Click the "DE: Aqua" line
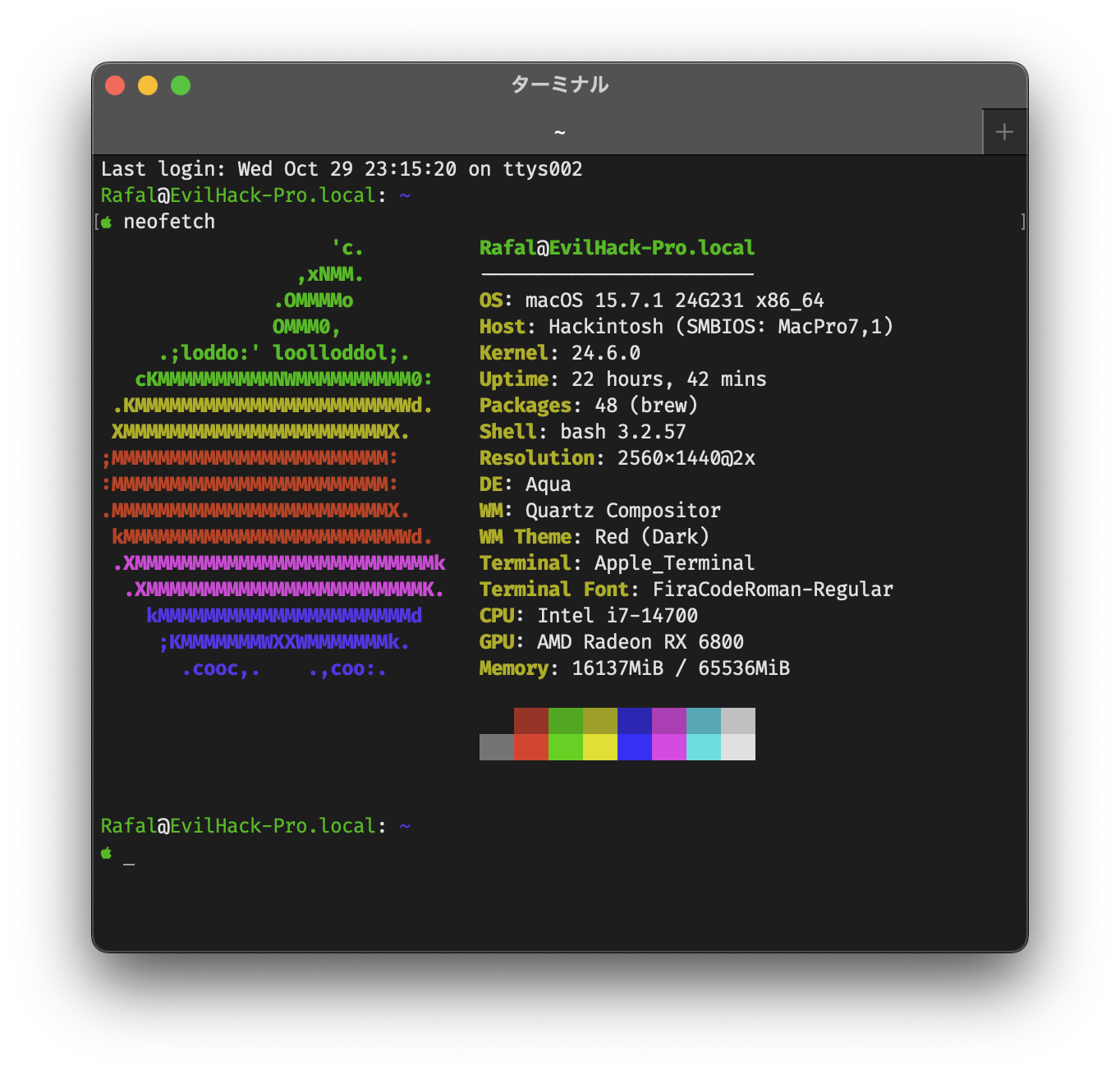Viewport: 1120px width, 1074px height. tap(526, 484)
